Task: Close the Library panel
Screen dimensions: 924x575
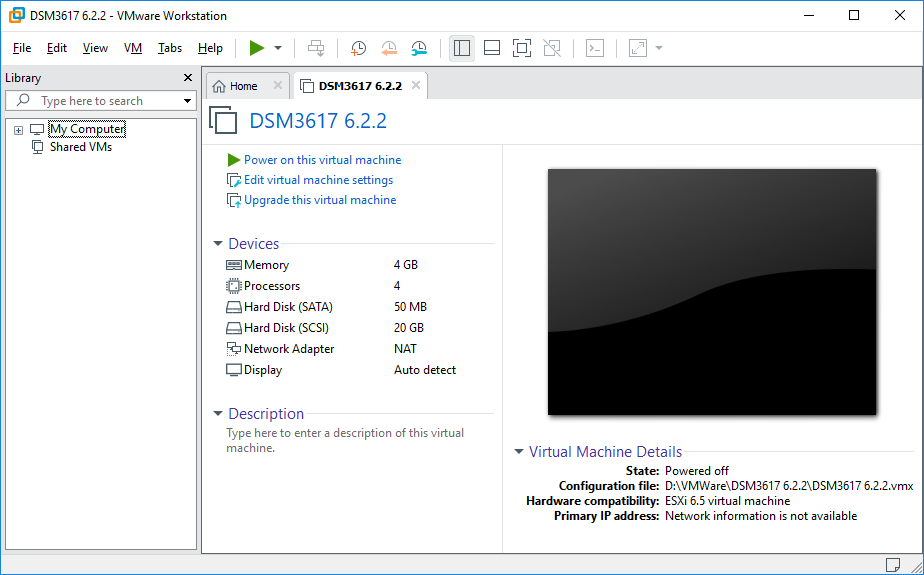Action: [x=188, y=78]
